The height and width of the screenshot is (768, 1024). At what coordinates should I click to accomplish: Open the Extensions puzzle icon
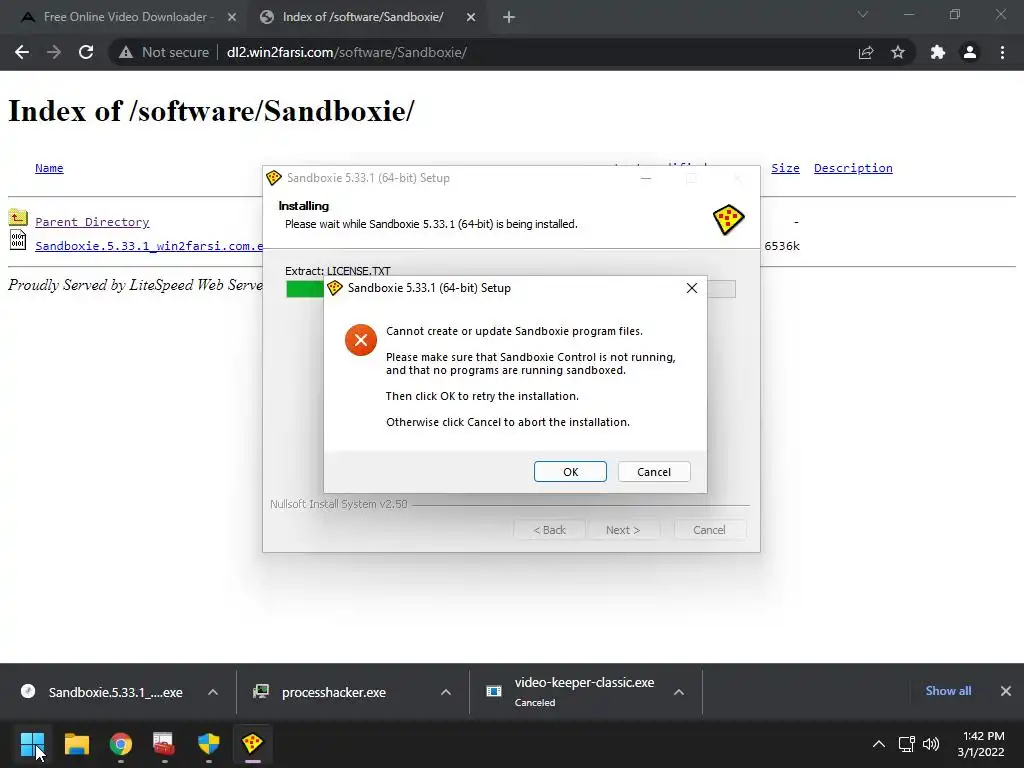coord(938,52)
